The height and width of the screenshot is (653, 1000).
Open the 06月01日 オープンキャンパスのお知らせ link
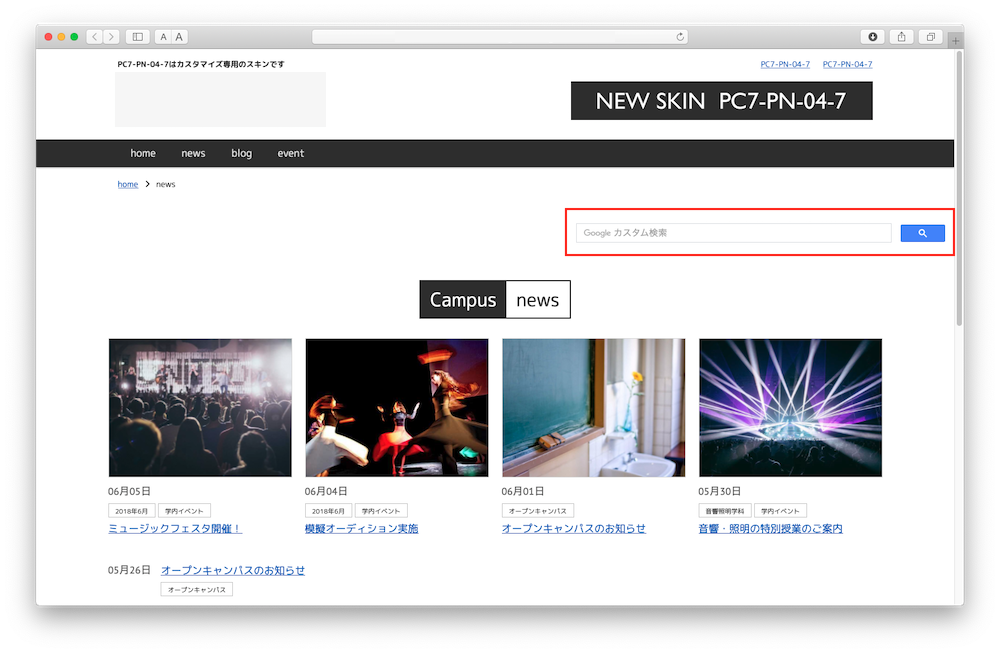click(x=573, y=529)
